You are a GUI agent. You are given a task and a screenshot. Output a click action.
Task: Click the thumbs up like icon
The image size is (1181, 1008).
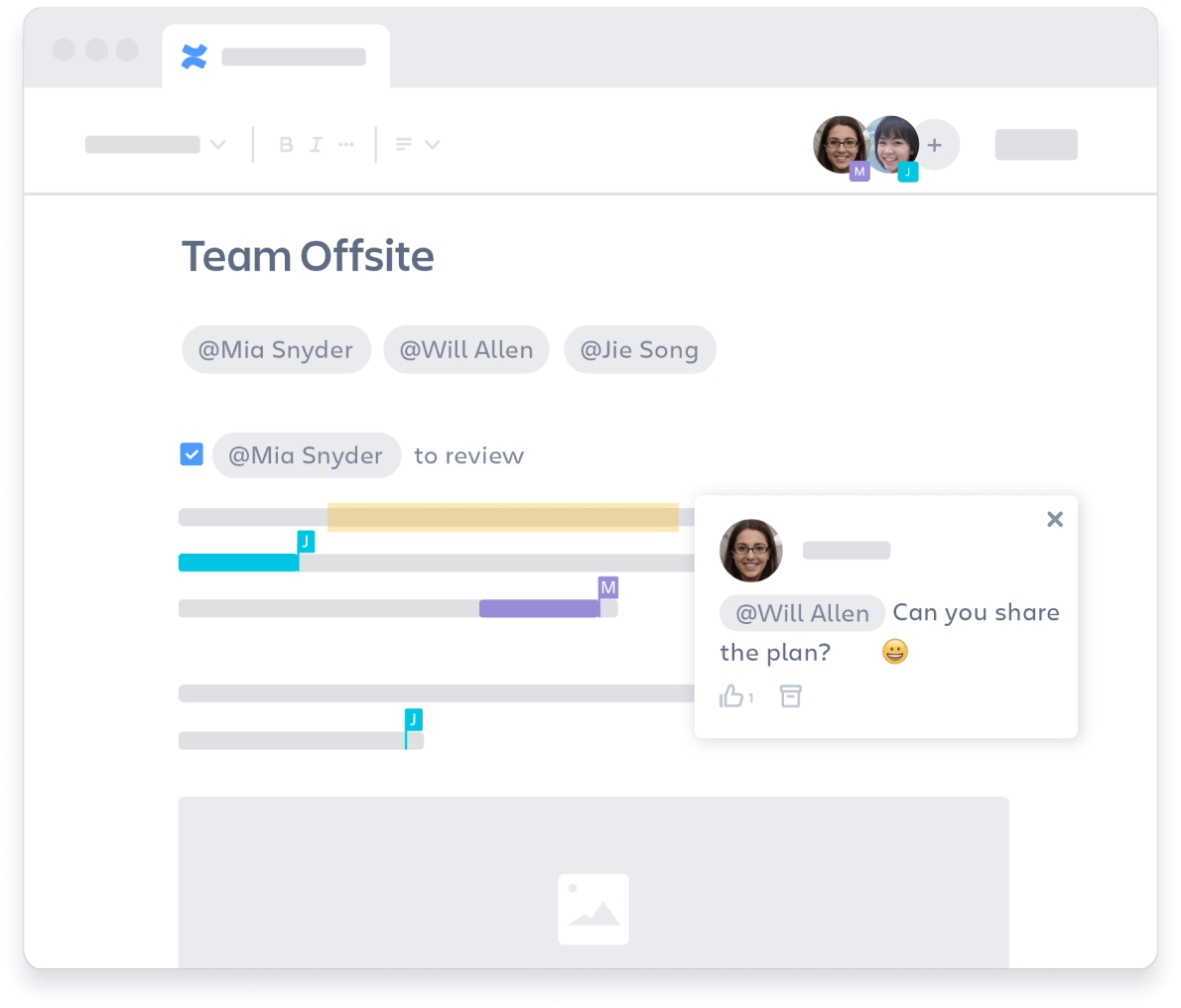(732, 696)
